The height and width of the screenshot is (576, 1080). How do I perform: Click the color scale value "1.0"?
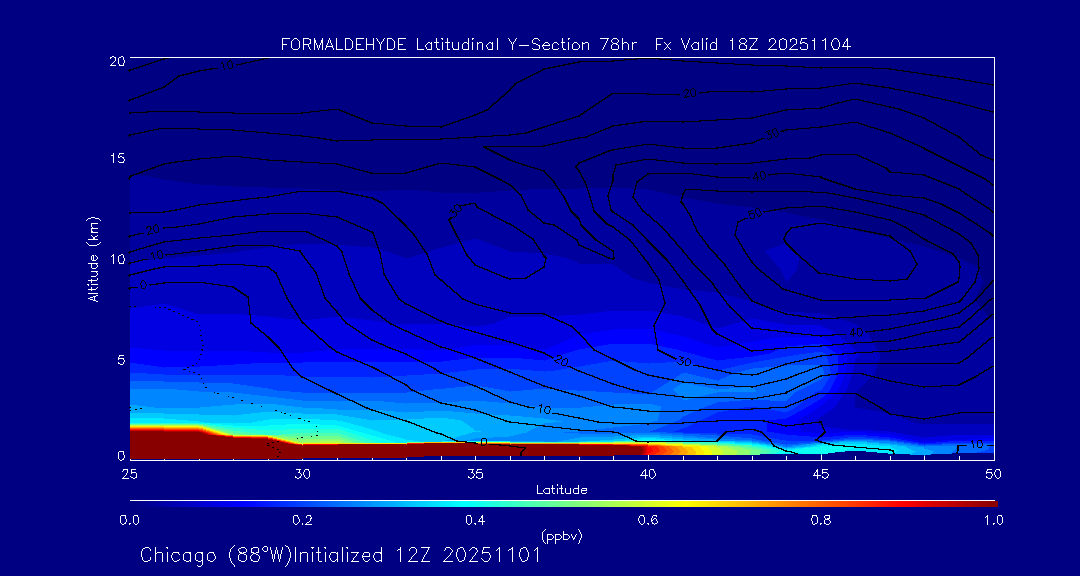pyautogui.click(x=993, y=520)
